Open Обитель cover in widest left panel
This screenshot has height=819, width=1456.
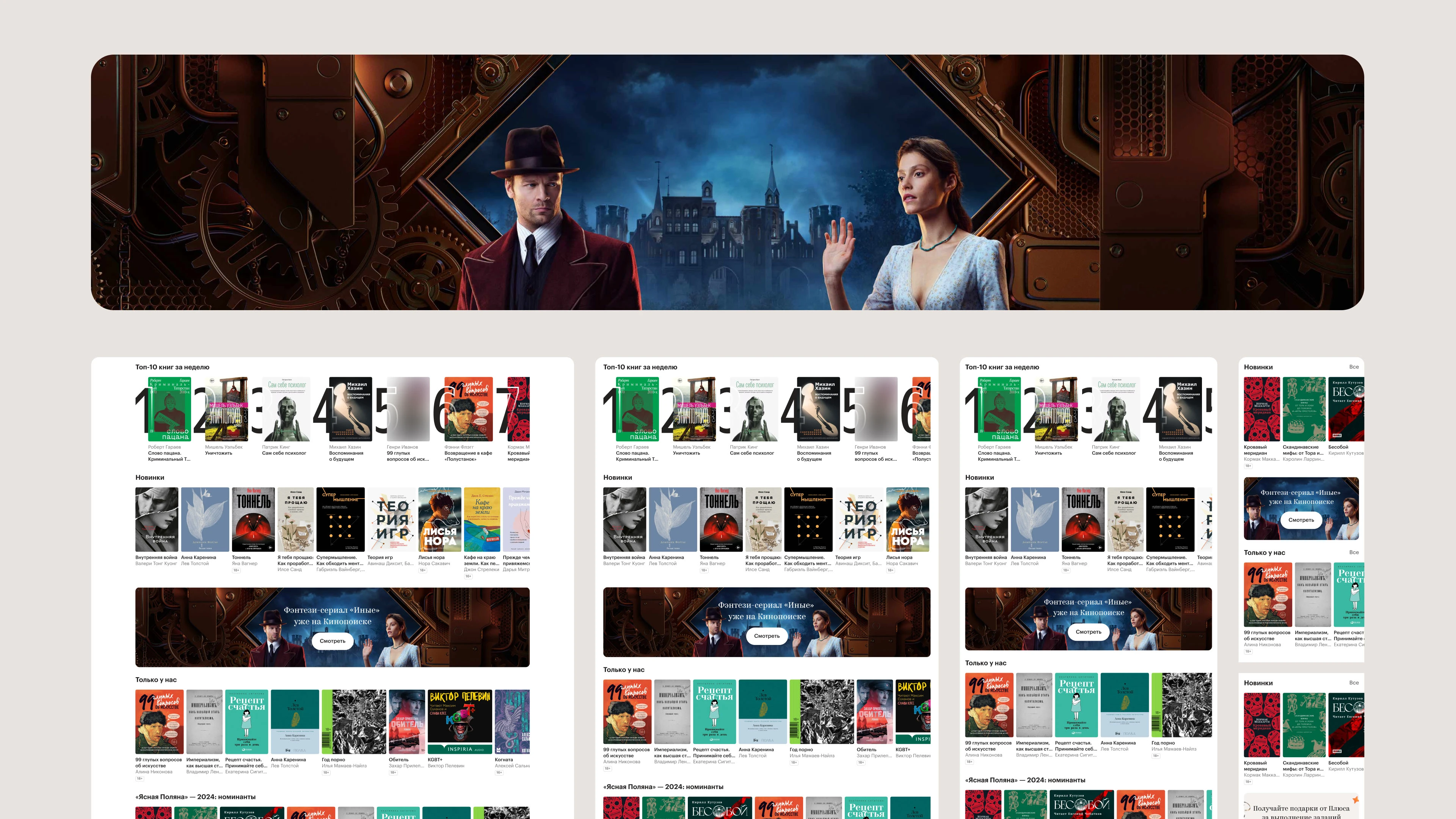pyautogui.click(x=407, y=722)
